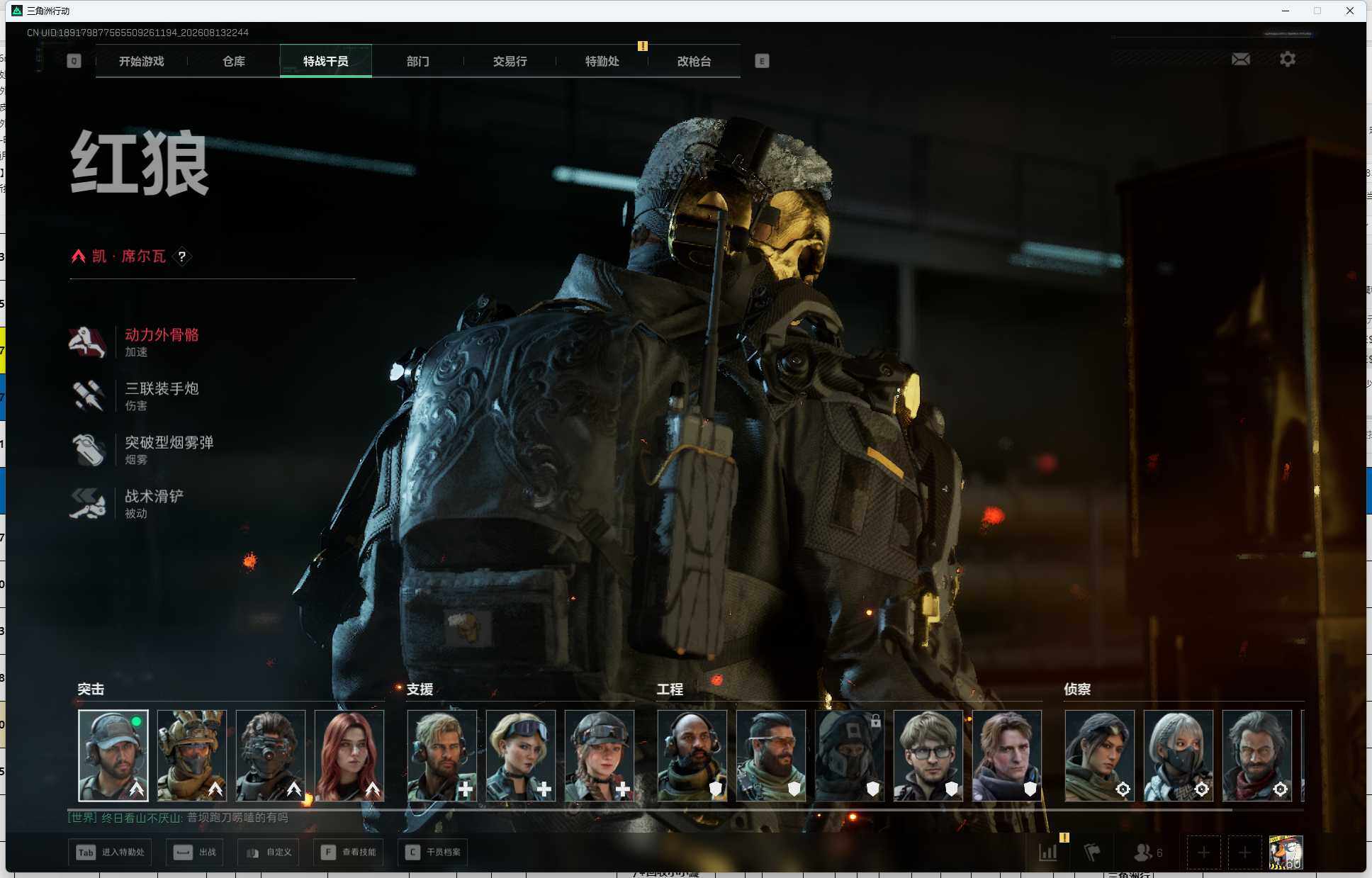This screenshot has width=1372, height=878.
Task: Open the flag icon in bottom bar
Action: tap(1091, 852)
